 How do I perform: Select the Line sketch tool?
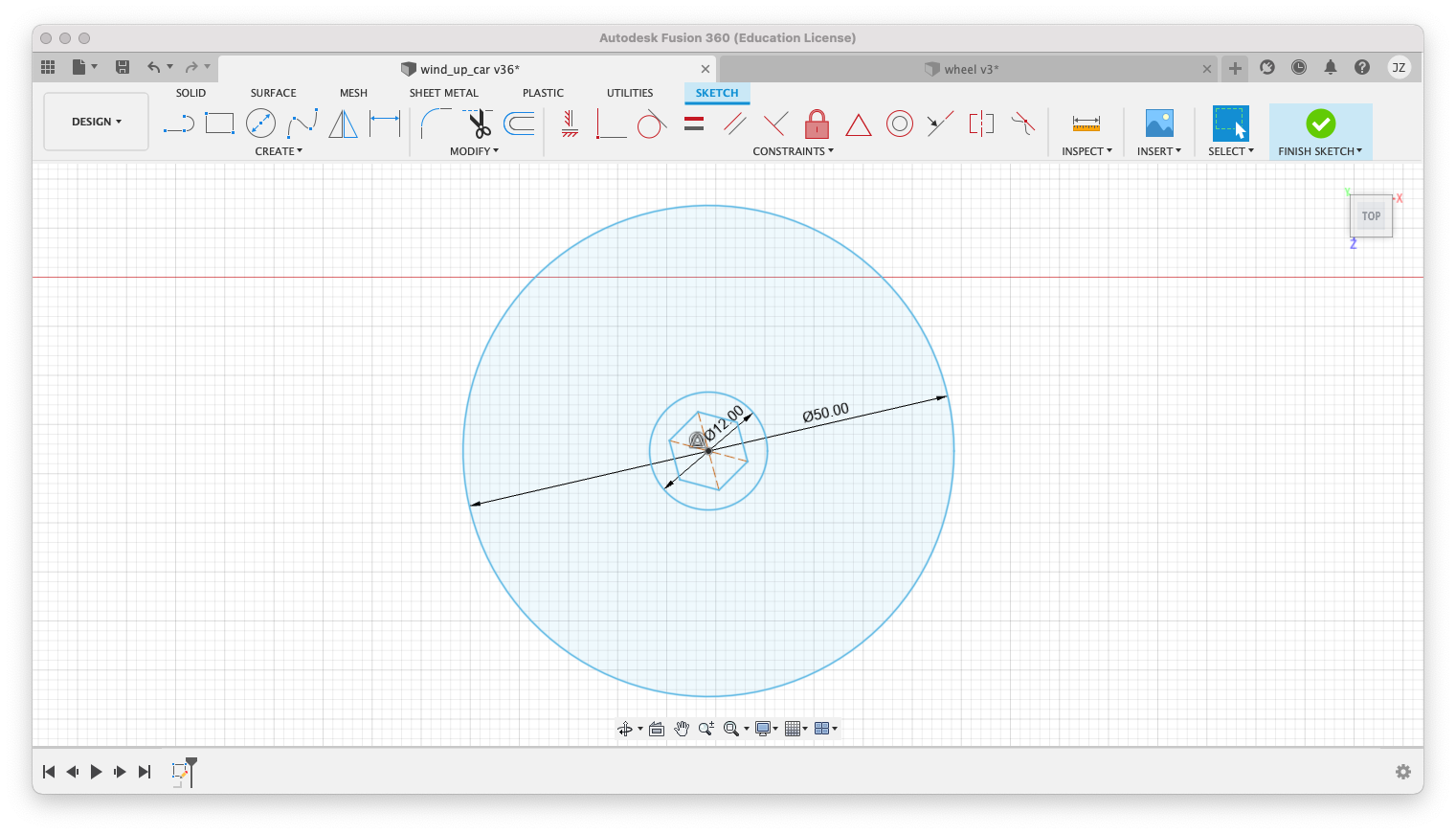click(x=178, y=124)
